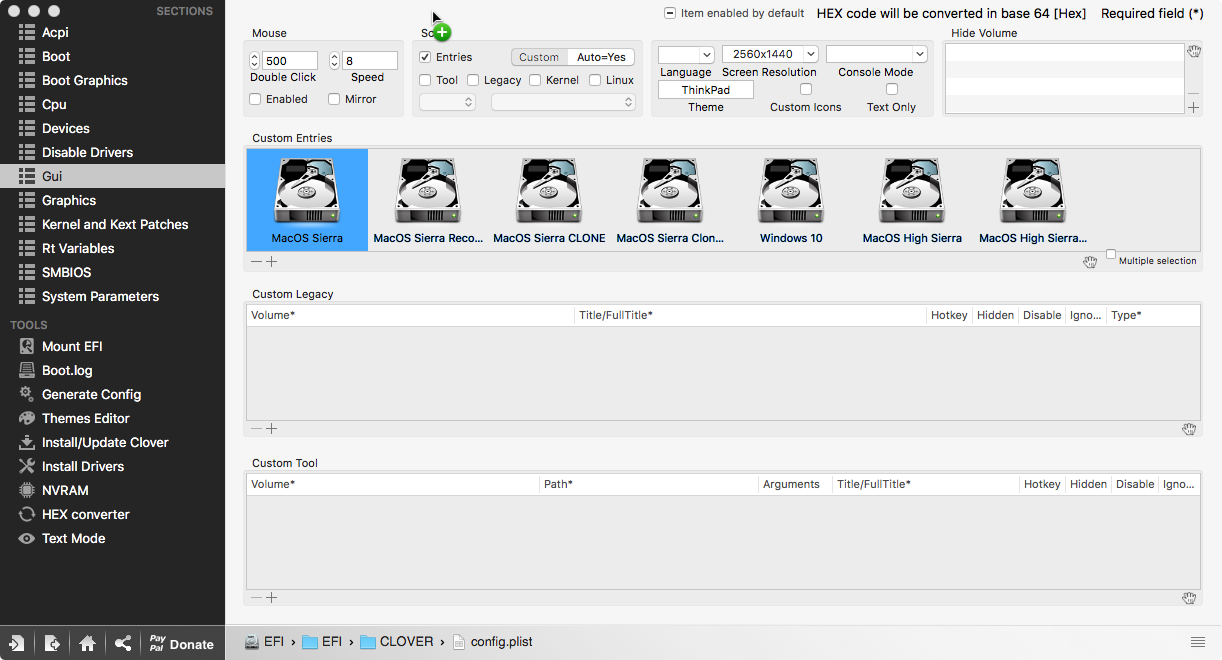Screen dimensions: 1222x660
Task: Add a new Custom Entries item with plus
Action: point(271,261)
